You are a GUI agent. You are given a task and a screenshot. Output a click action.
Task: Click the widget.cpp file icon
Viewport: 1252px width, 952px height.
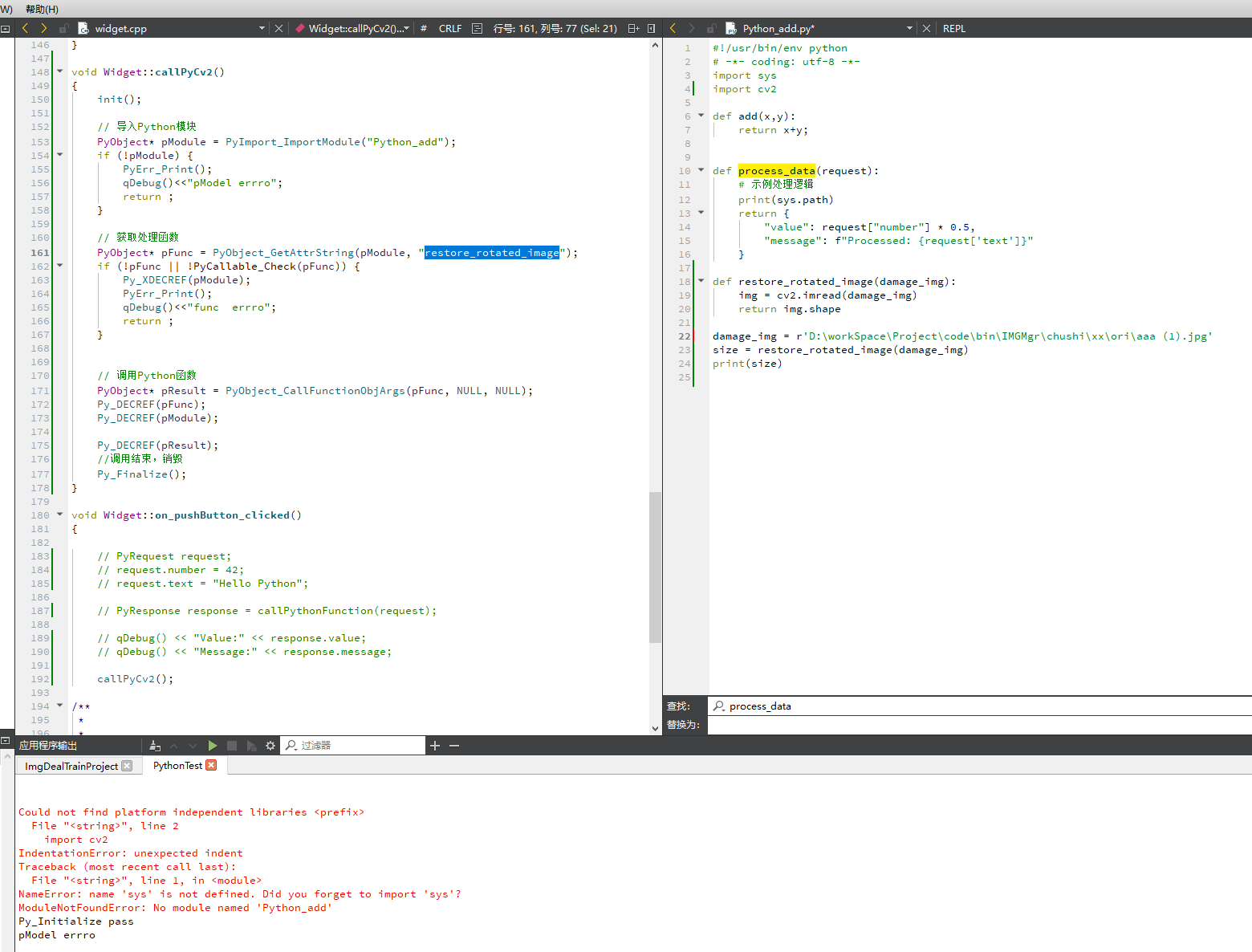pyautogui.click(x=83, y=28)
